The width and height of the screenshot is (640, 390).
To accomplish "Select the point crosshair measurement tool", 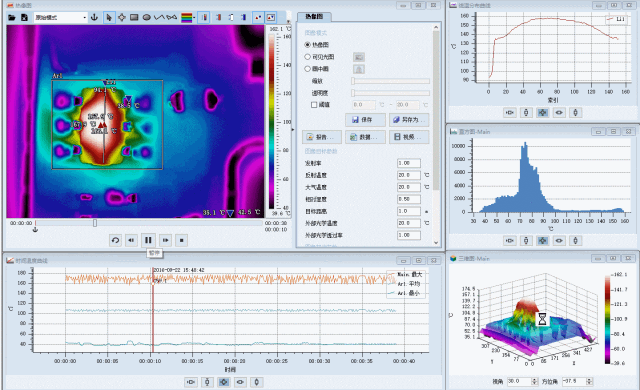I will 122,18.
